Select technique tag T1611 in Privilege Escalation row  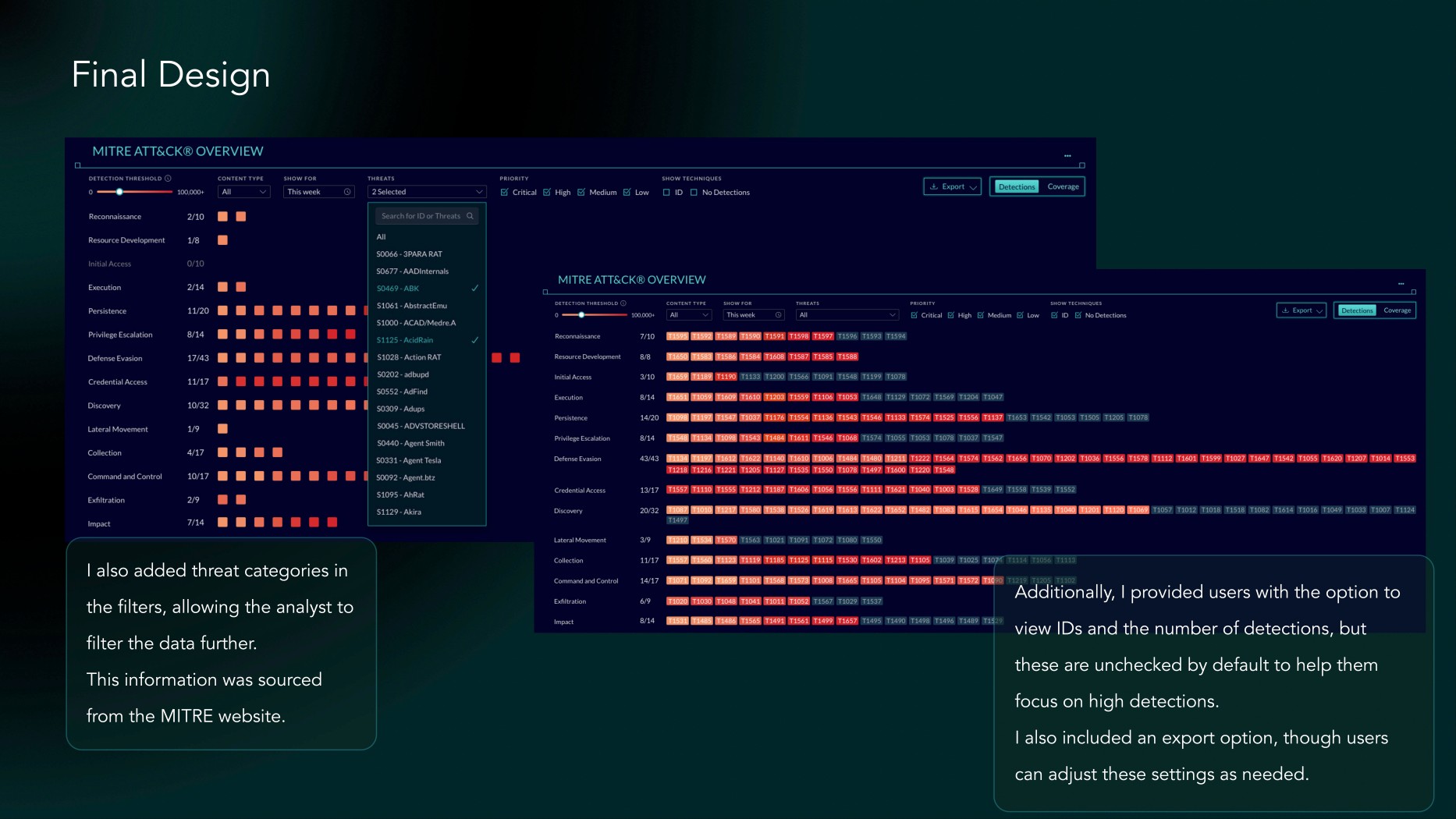pyautogui.click(x=798, y=438)
